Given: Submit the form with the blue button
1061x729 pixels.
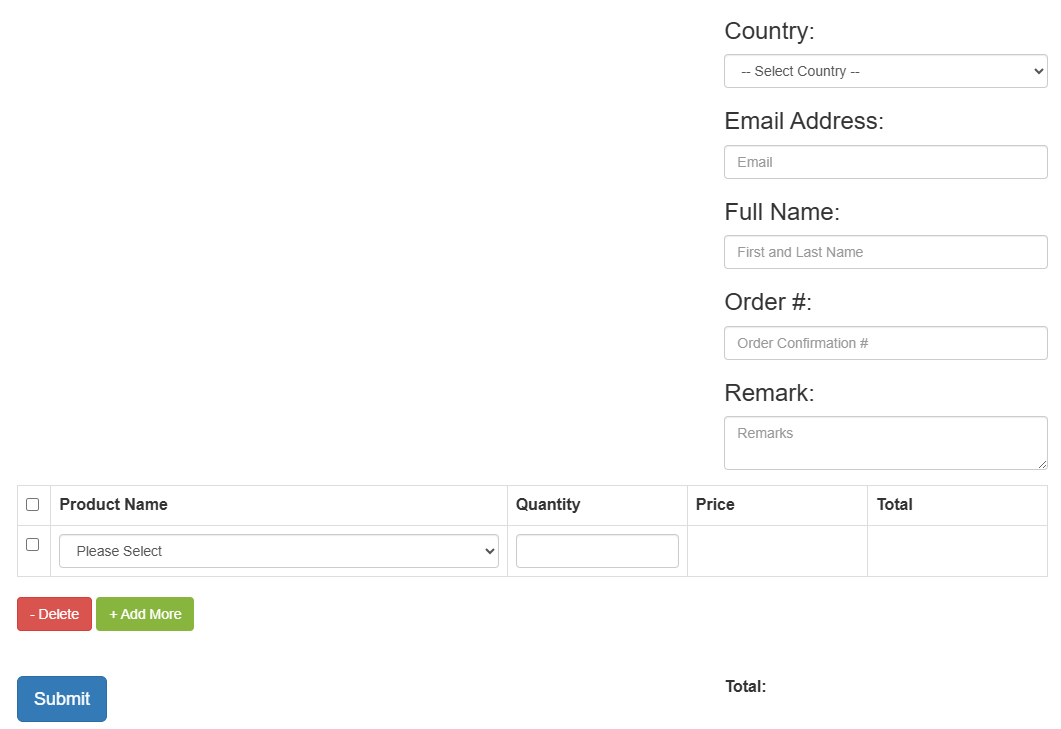Looking at the screenshot, I should tap(62, 699).
